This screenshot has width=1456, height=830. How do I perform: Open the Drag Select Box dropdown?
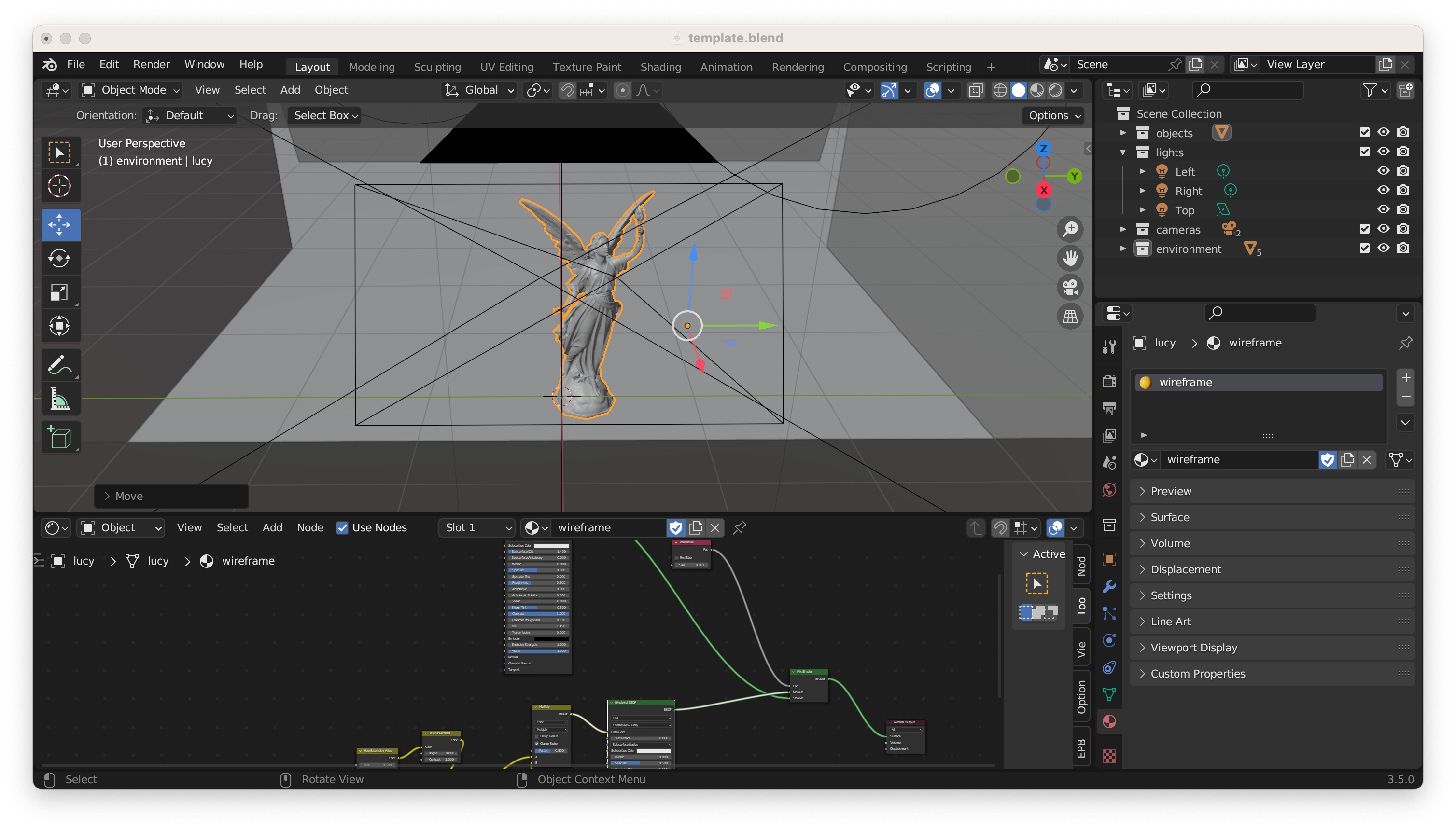(x=325, y=115)
